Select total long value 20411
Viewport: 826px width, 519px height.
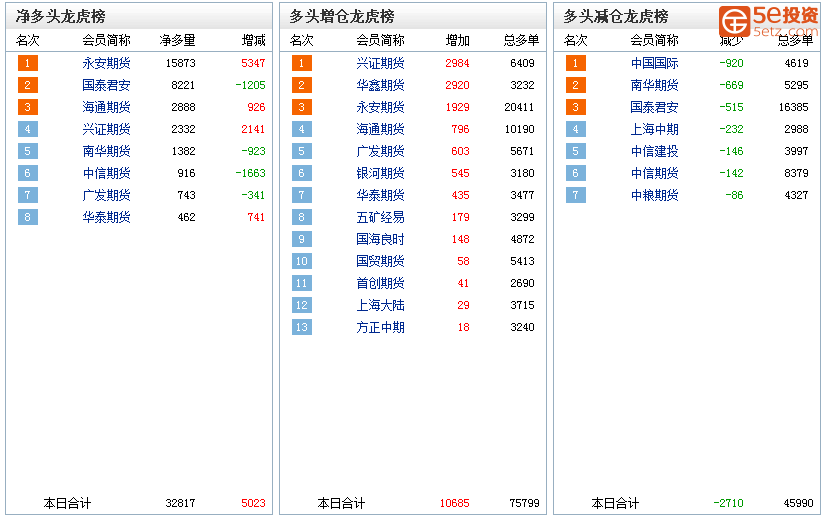pos(519,107)
